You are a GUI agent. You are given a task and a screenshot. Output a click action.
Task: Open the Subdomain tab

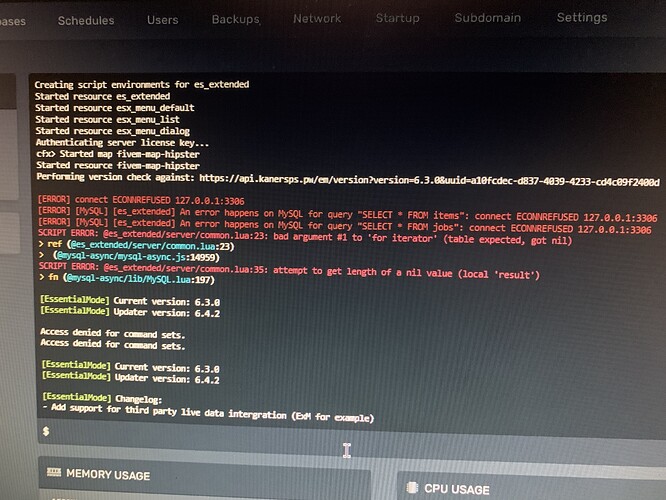click(x=488, y=17)
